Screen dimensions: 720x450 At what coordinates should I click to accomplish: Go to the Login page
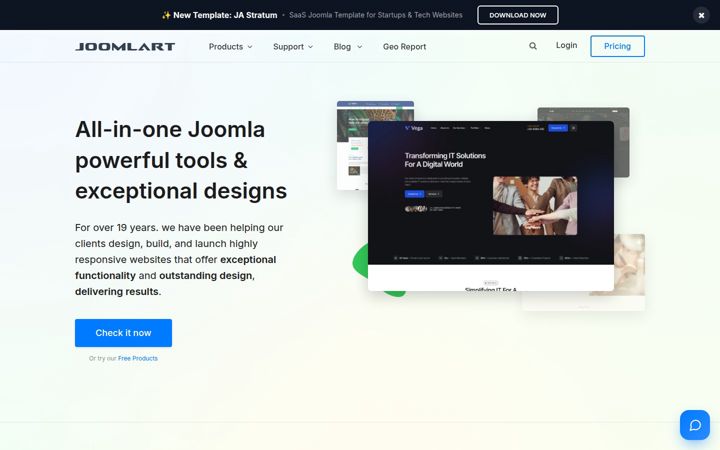[566, 45]
